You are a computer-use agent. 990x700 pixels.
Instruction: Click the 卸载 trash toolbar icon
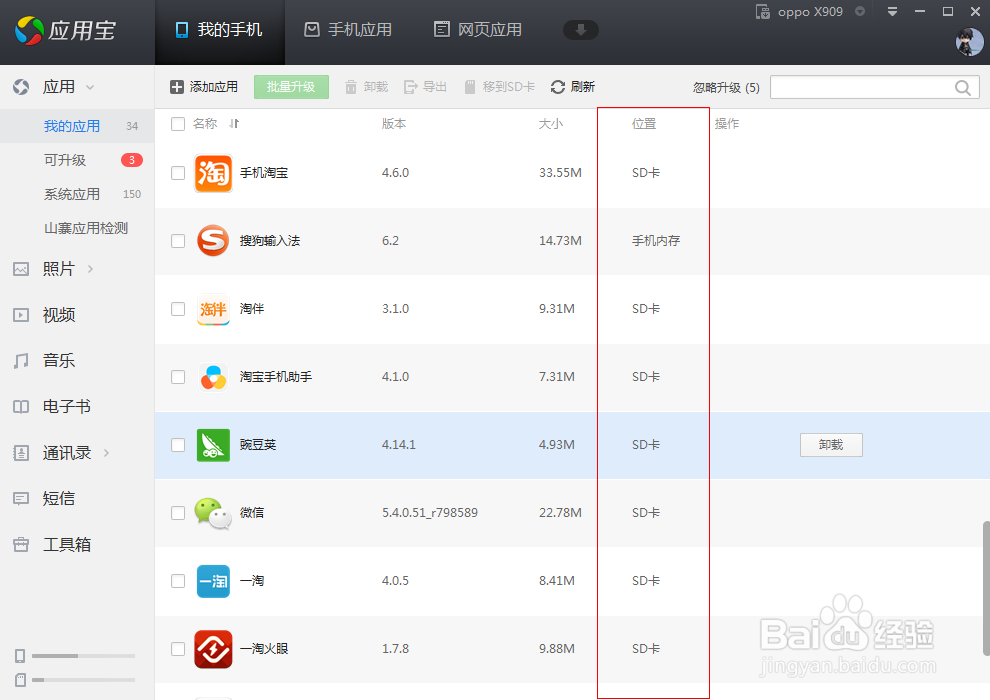tap(351, 87)
